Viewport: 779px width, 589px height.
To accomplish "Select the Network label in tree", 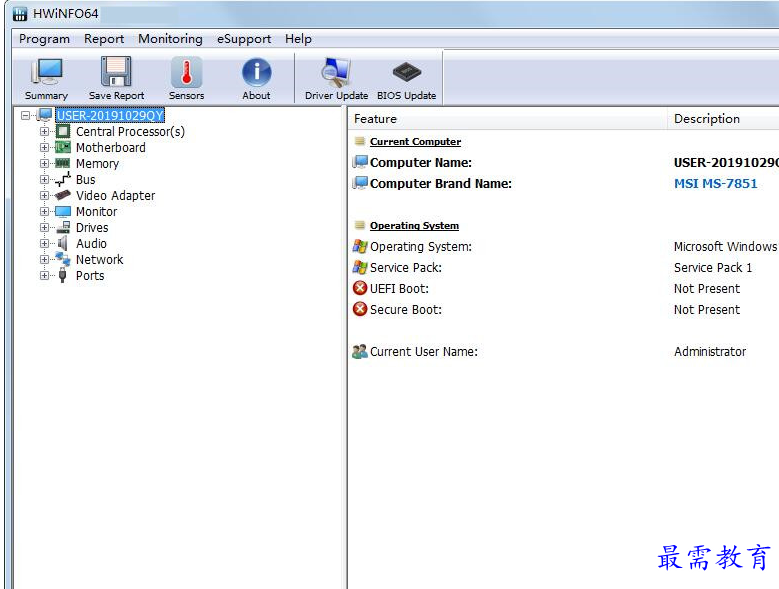I will pos(99,259).
